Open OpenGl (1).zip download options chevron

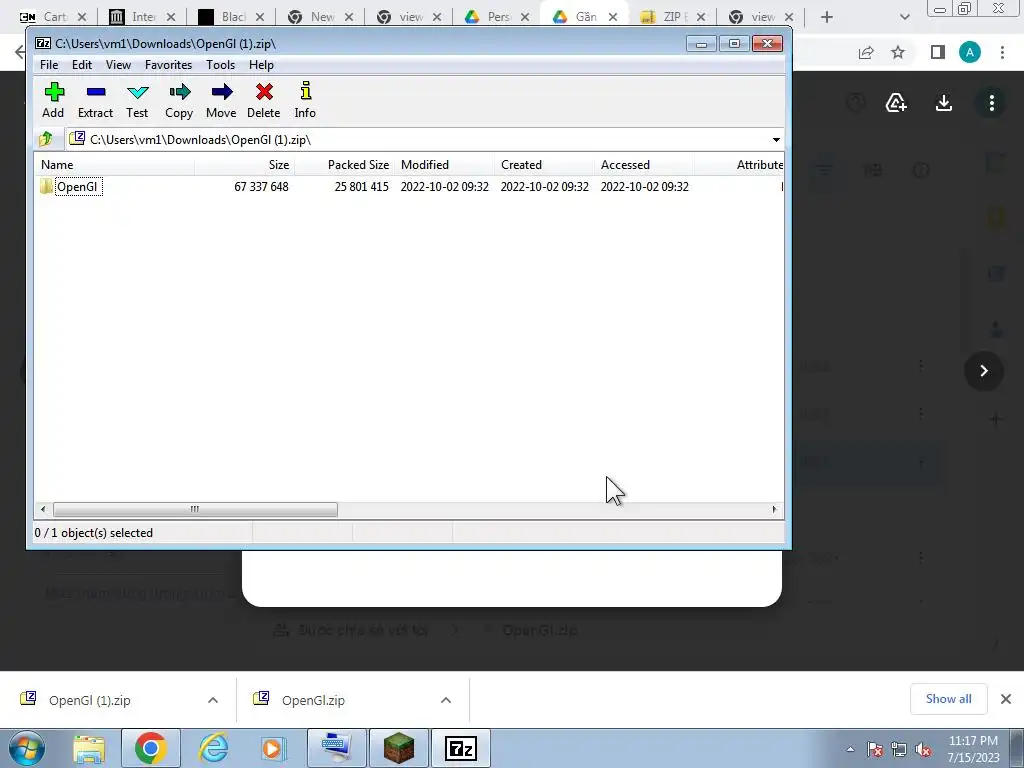213,700
